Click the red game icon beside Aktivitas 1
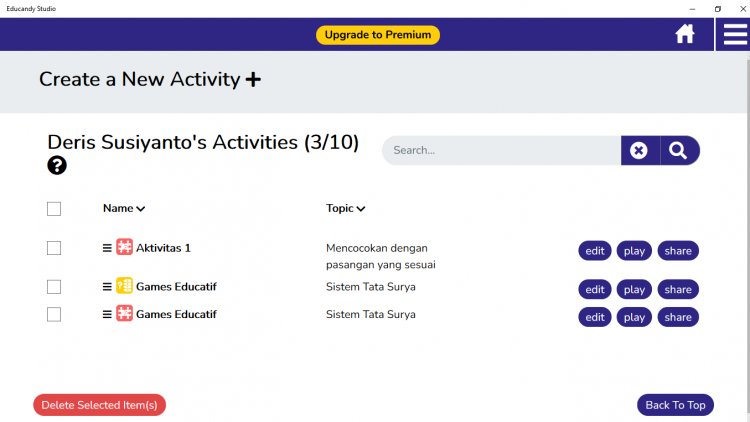 point(124,247)
